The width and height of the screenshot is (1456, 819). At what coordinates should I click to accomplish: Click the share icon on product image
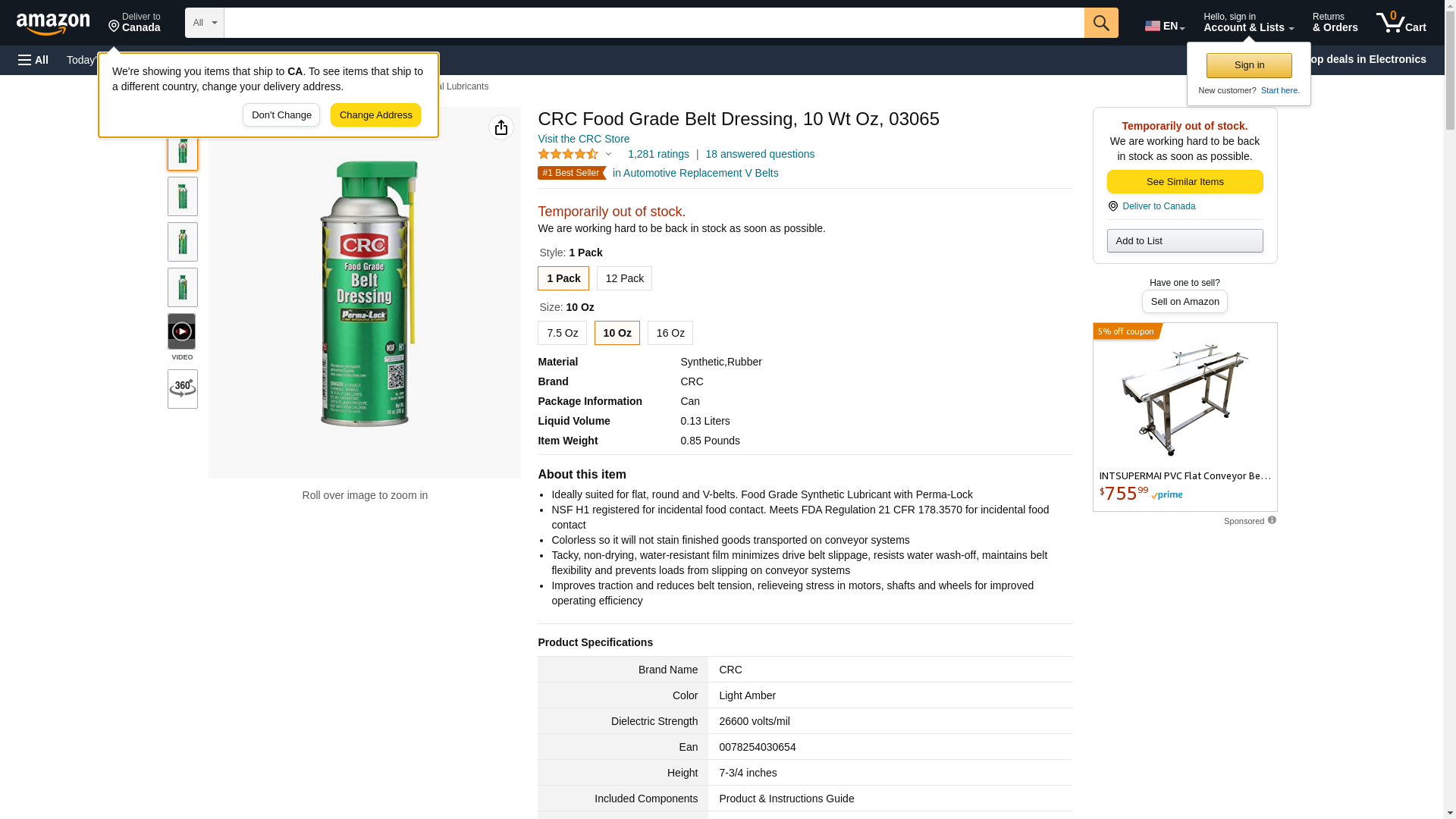click(x=501, y=127)
